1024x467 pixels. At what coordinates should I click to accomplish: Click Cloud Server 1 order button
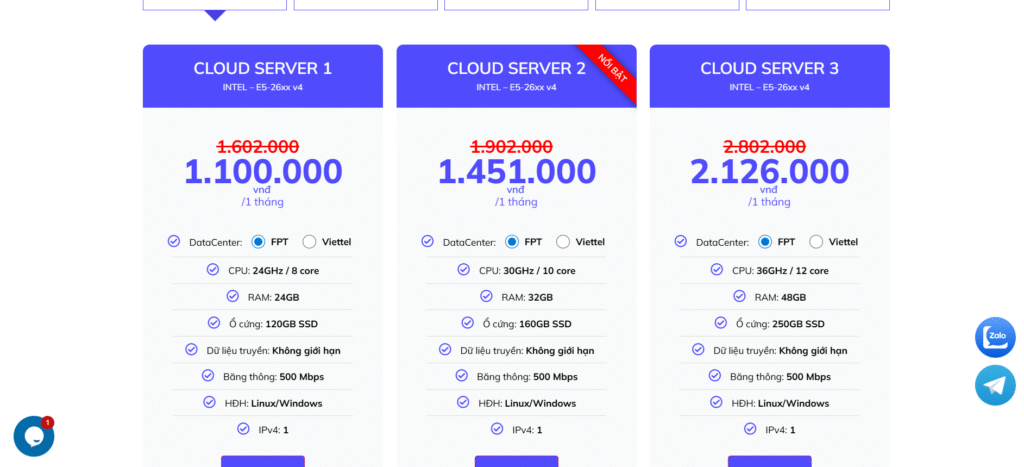[x=263, y=461]
